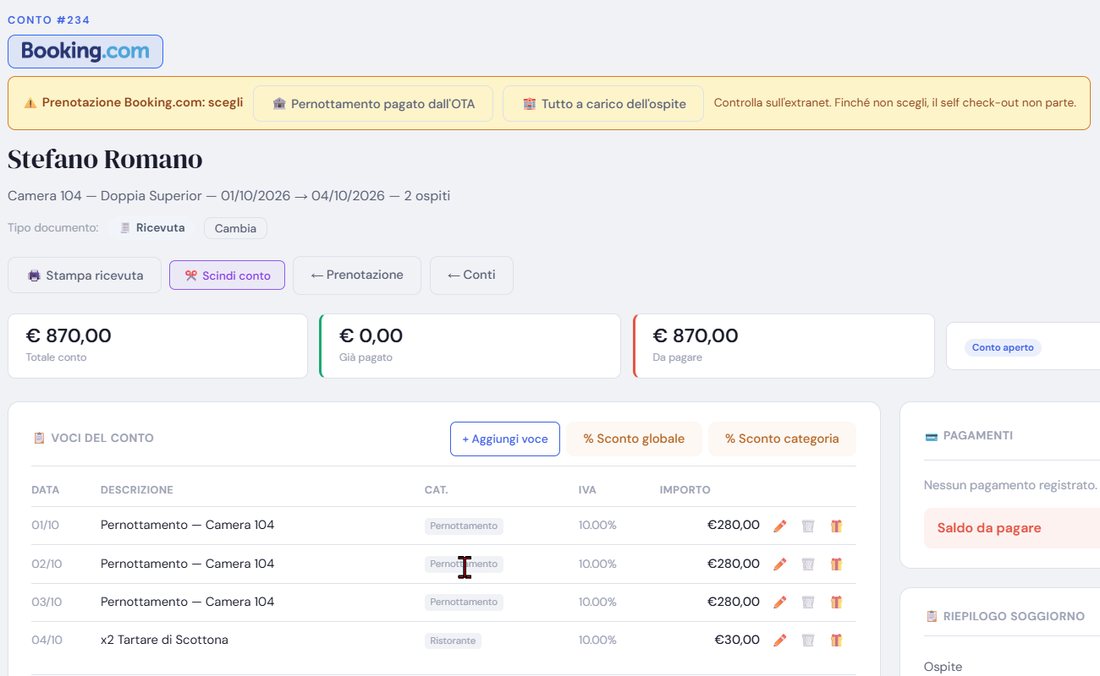Click the receipt icon beside Ricevuta

click(x=125, y=228)
